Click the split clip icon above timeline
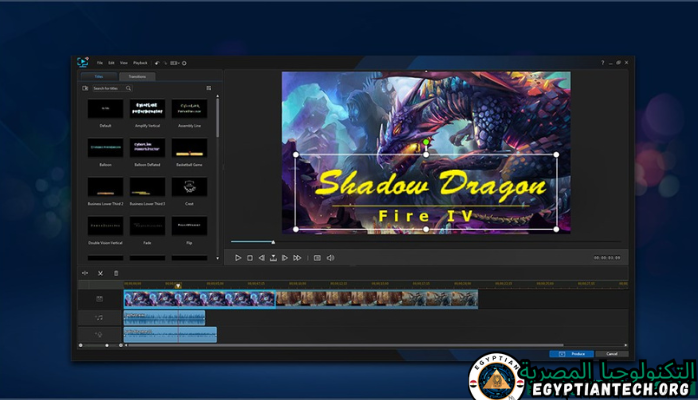698x400 pixels. [x=85, y=273]
